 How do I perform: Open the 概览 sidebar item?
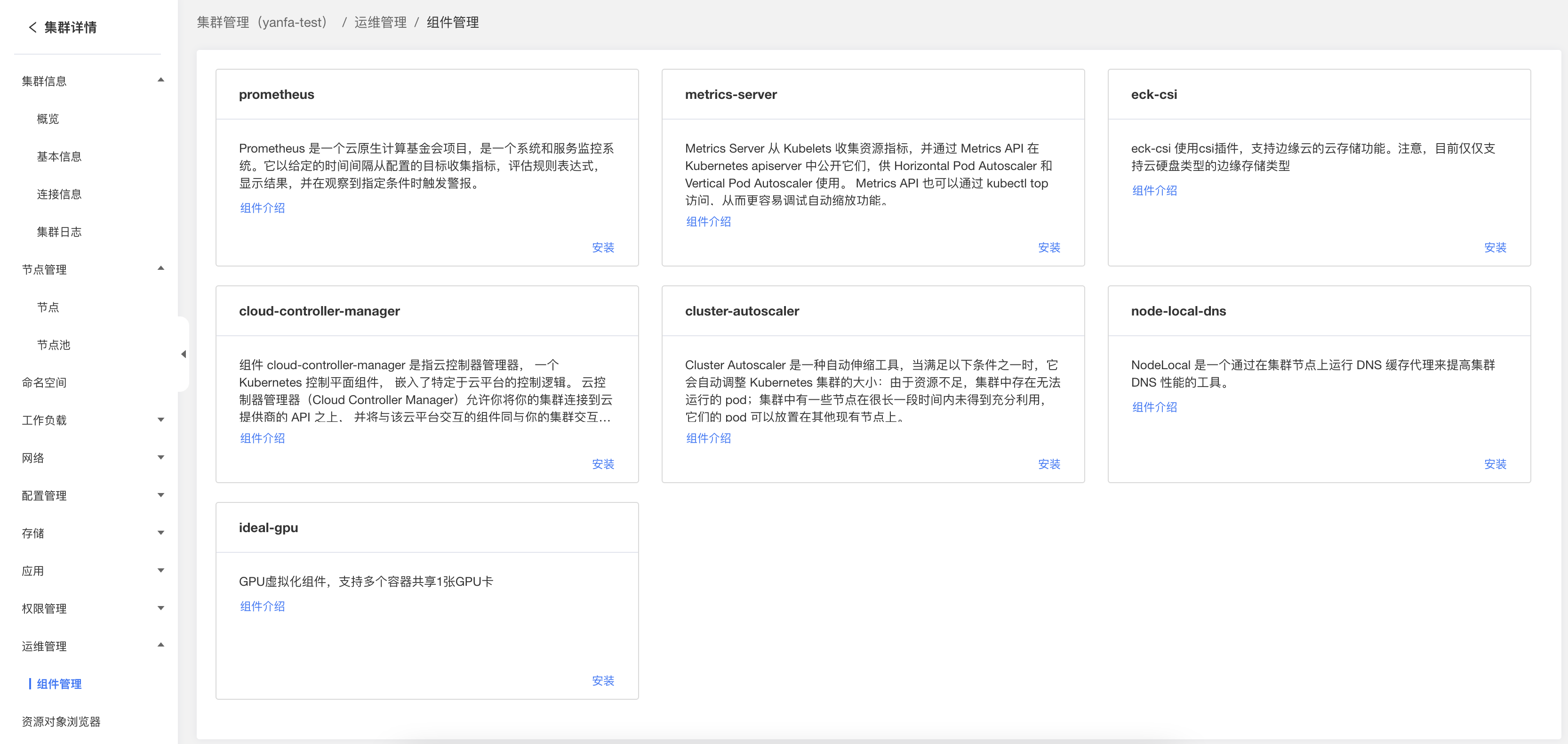pyautogui.click(x=48, y=119)
